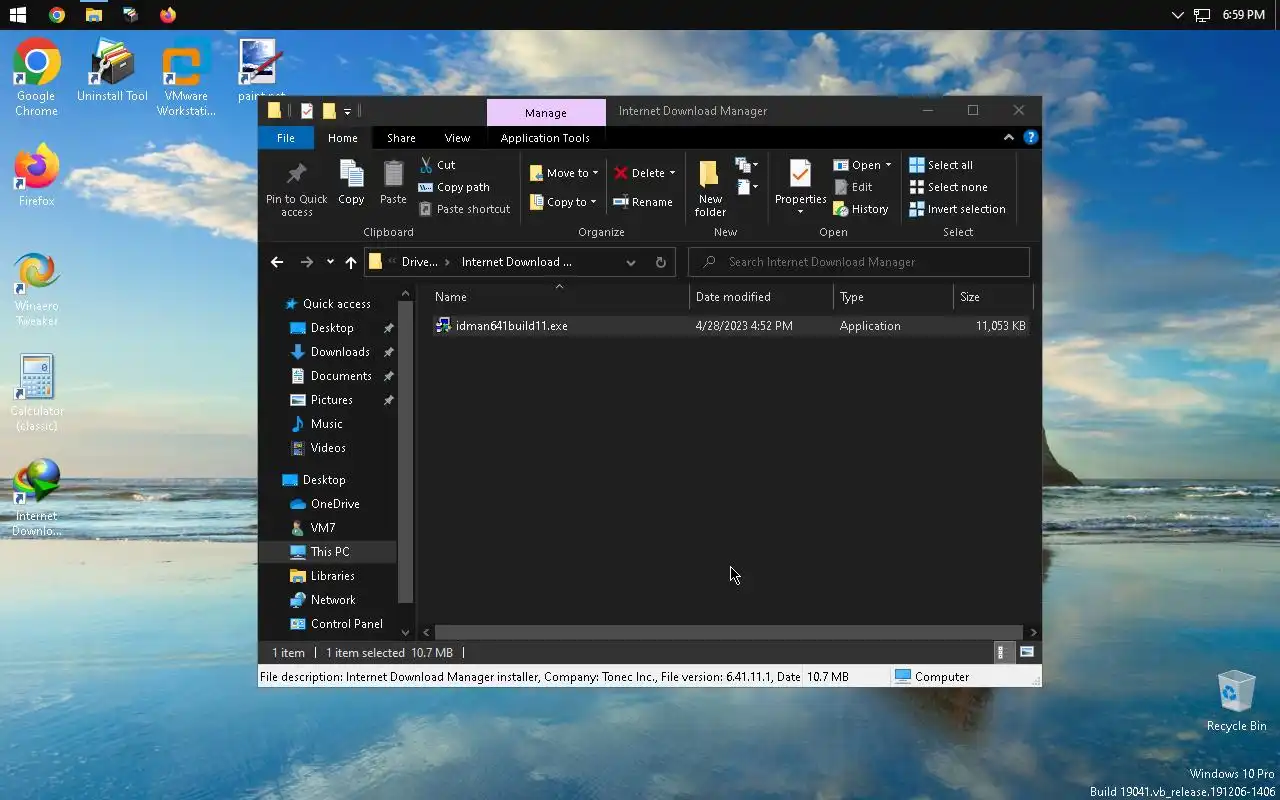The width and height of the screenshot is (1280, 800).
Task: Sort by the Type column header
Action: 893,297
